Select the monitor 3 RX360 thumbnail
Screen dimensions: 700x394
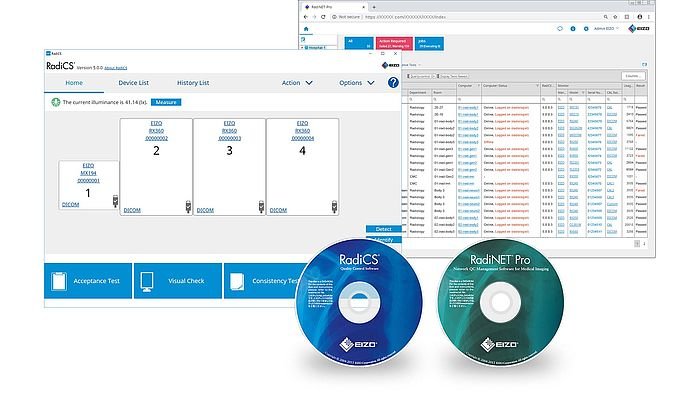click(x=229, y=167)
